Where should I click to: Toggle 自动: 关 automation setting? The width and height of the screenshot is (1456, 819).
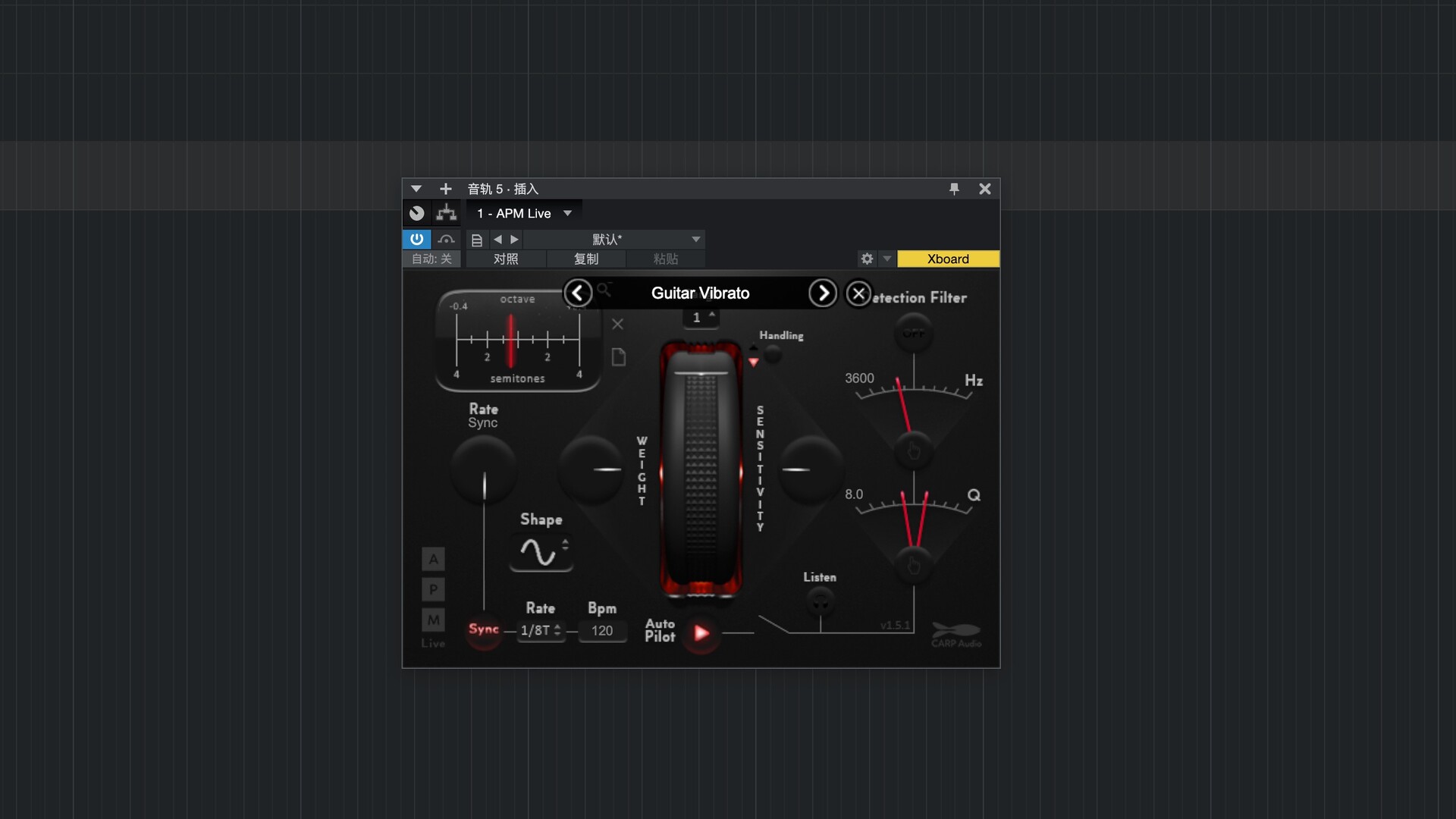(x=431, y=259)
